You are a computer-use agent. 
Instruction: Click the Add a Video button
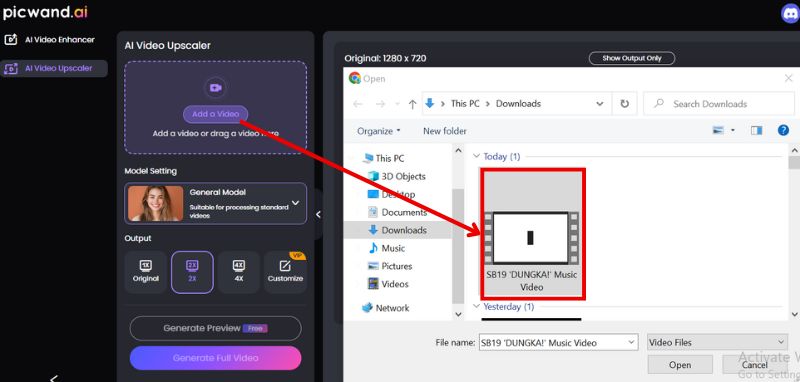215,114
